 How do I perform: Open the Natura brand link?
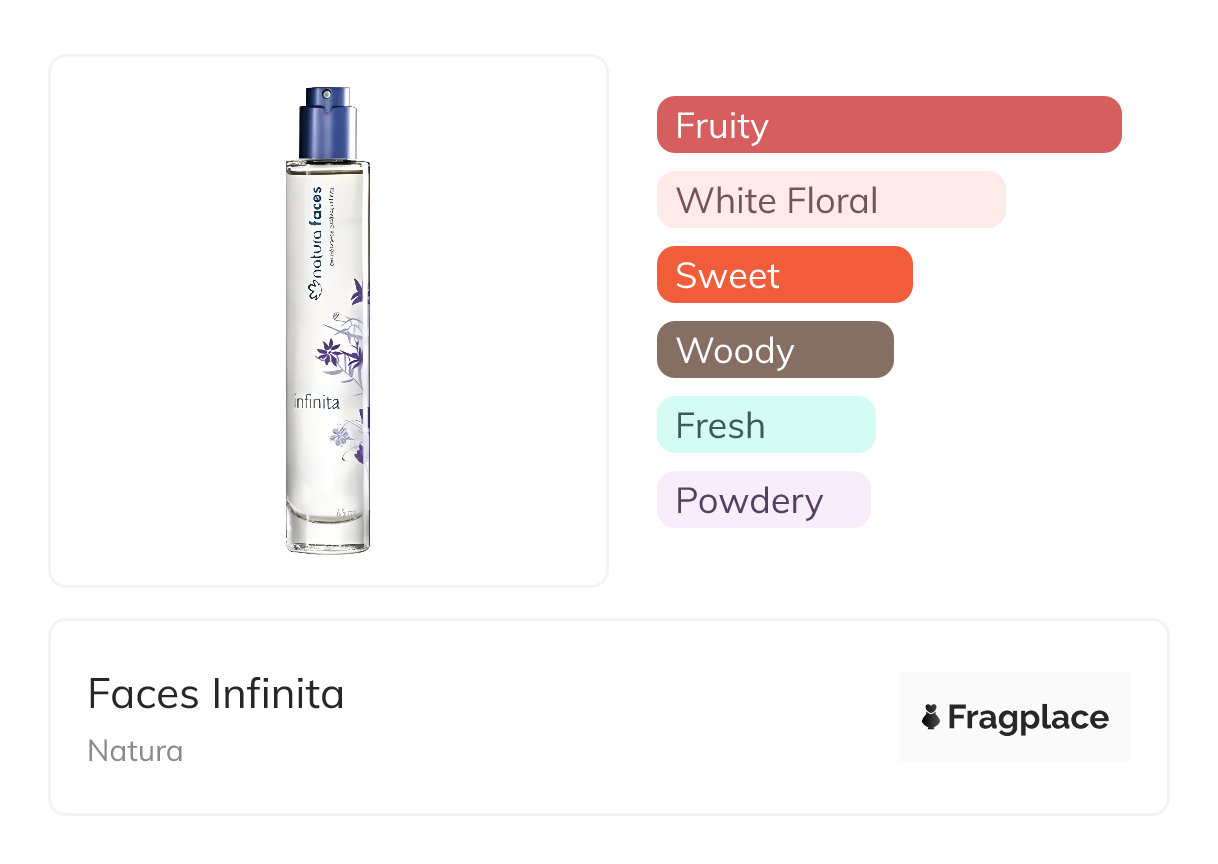[x=135, y=751]
